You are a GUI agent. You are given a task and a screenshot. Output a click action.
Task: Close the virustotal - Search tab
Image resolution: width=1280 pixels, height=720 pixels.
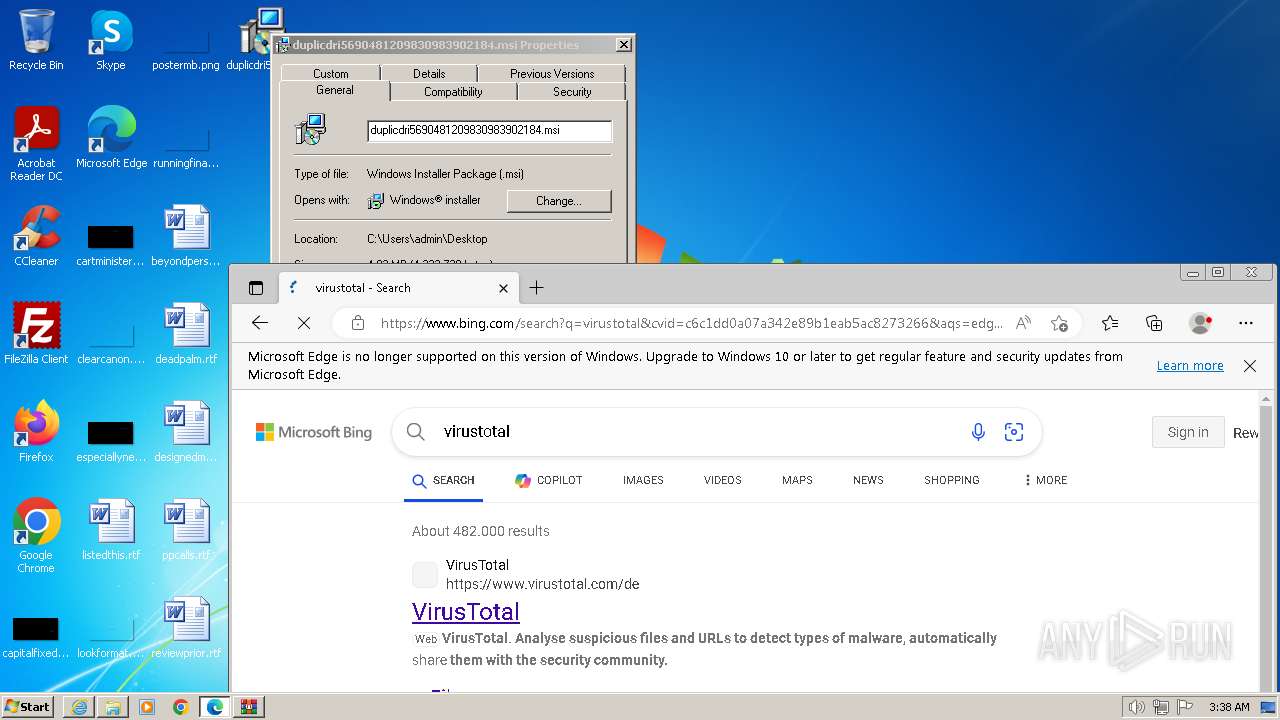(x=503, y=288)
